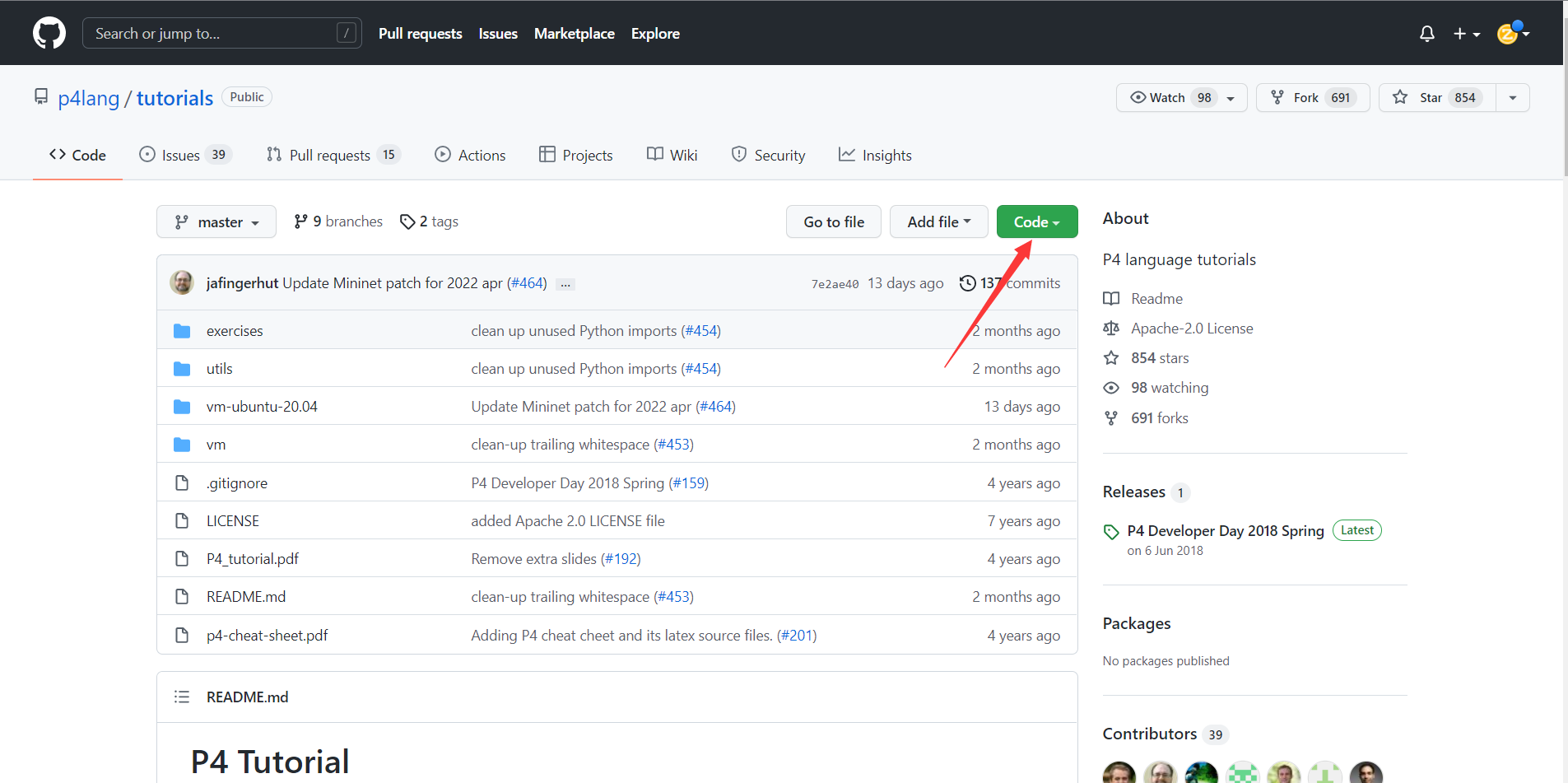Open the Releases heading link
This screenshot has height=783, width=1568.
(x=1133, y=492)
